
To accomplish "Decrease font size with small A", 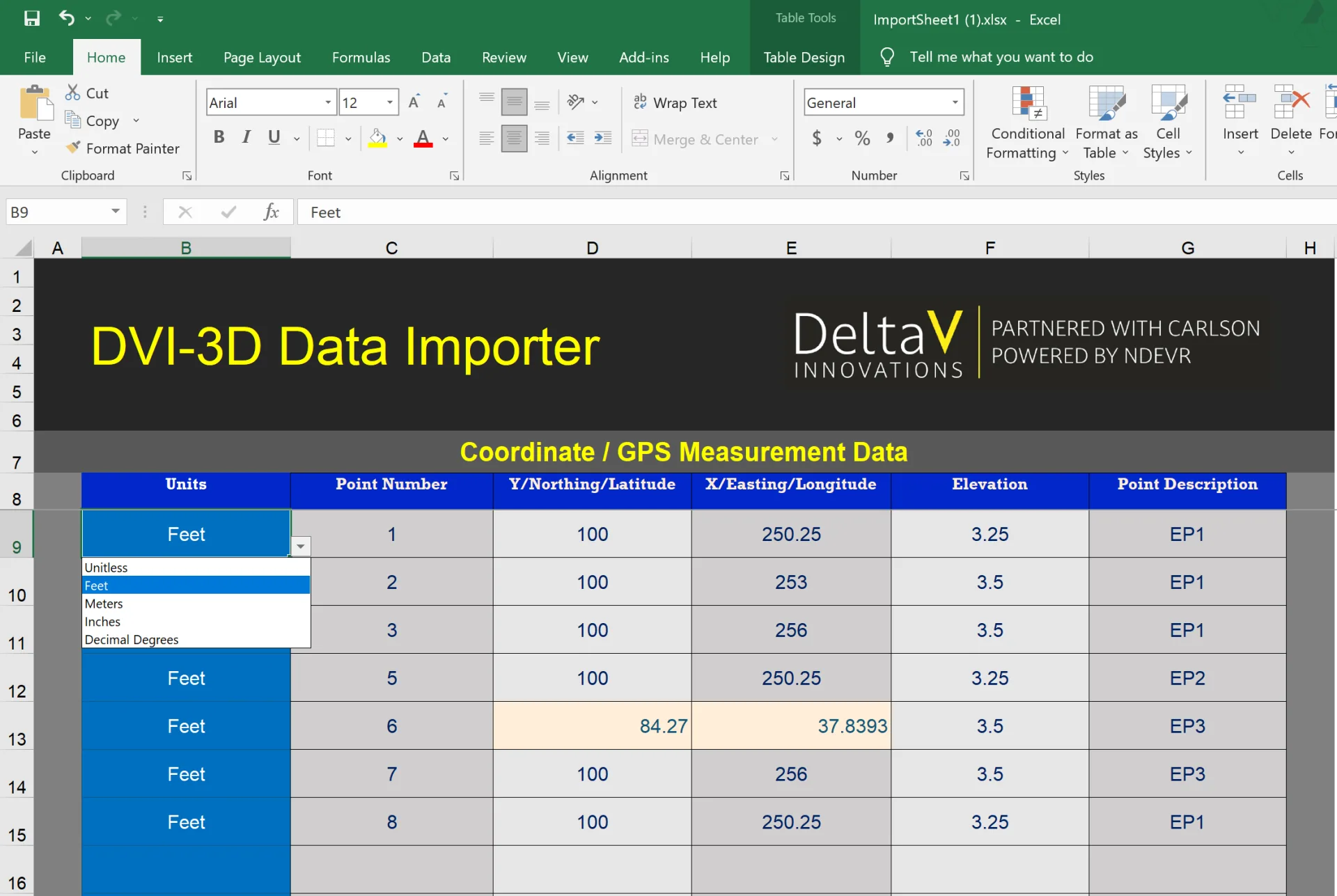I will [441, 102].
